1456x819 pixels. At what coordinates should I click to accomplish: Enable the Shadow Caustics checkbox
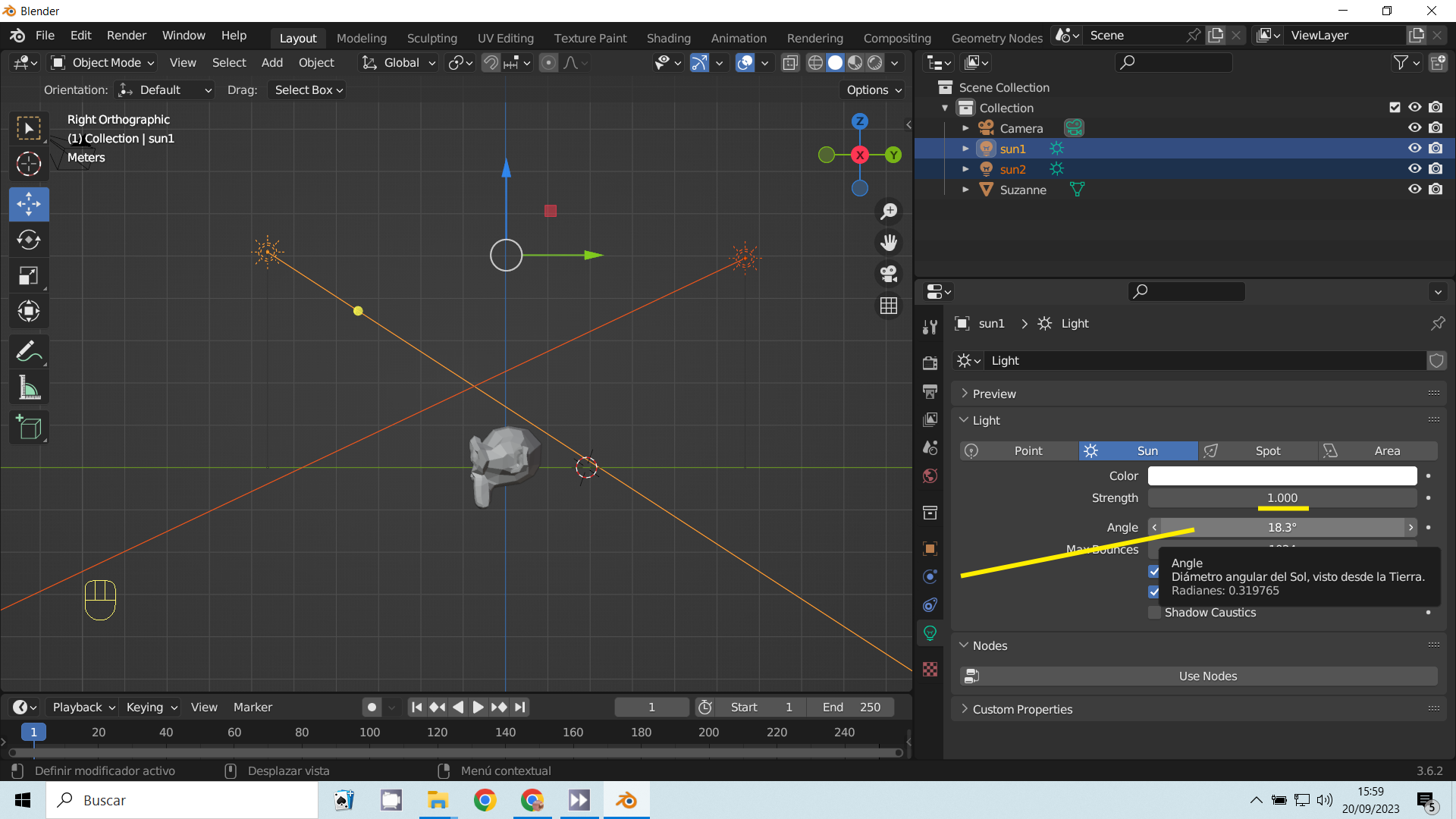point(1154,613)
